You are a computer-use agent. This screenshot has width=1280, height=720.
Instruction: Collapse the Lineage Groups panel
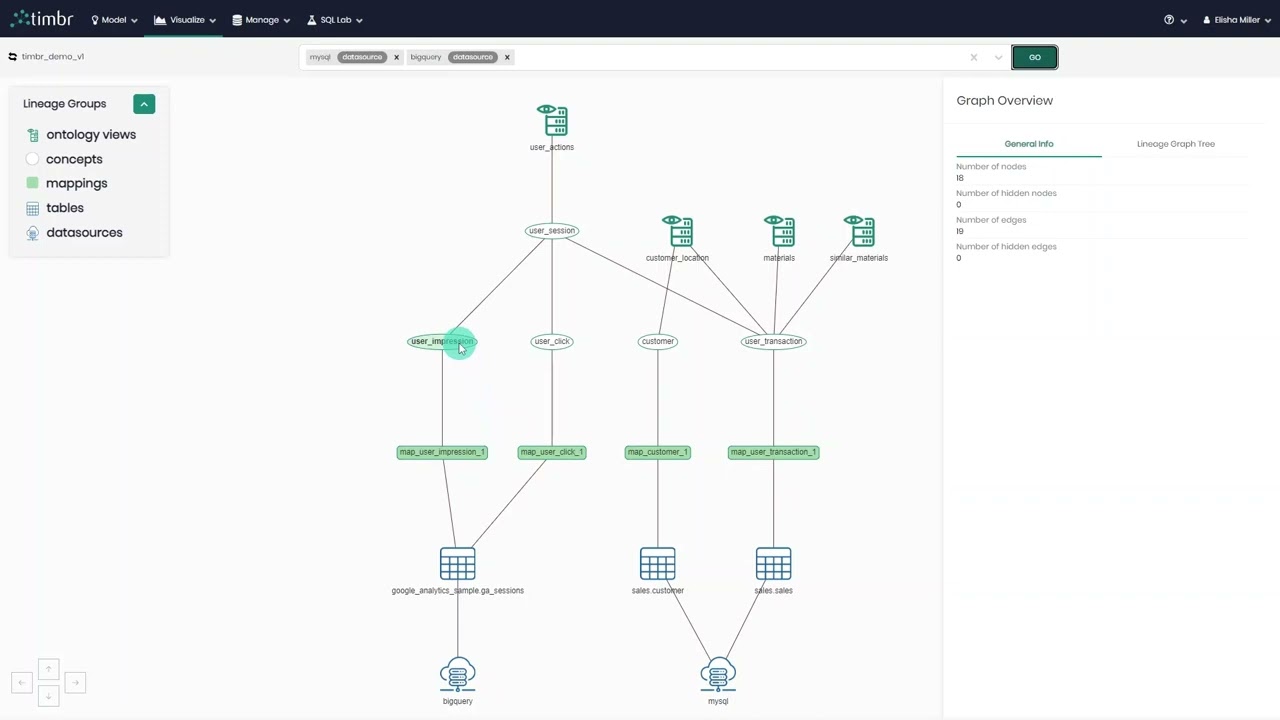(144, 104)
